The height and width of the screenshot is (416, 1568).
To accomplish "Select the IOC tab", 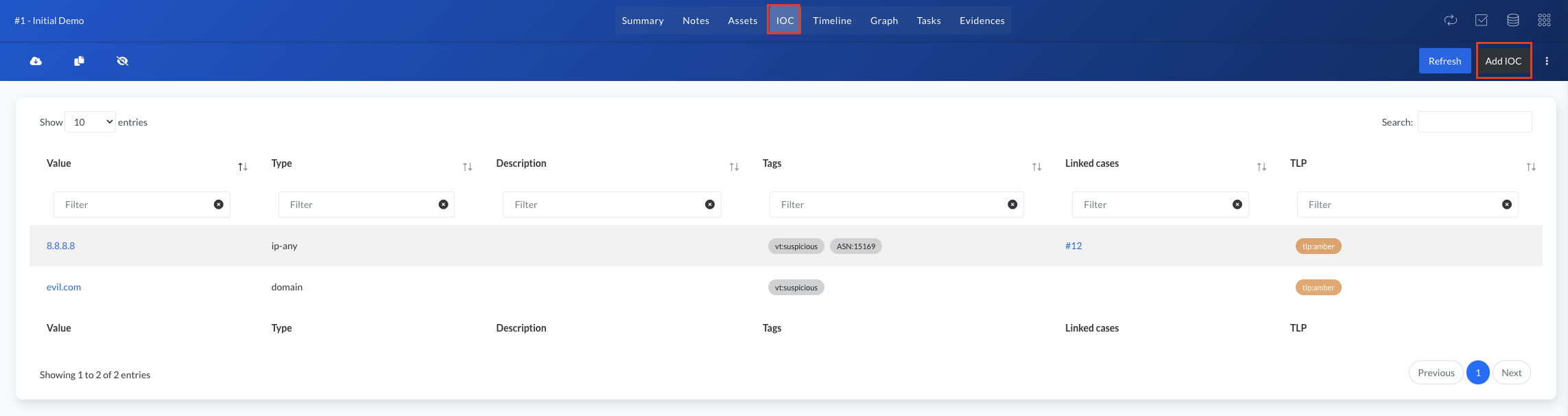I will [x=785, y=21].
